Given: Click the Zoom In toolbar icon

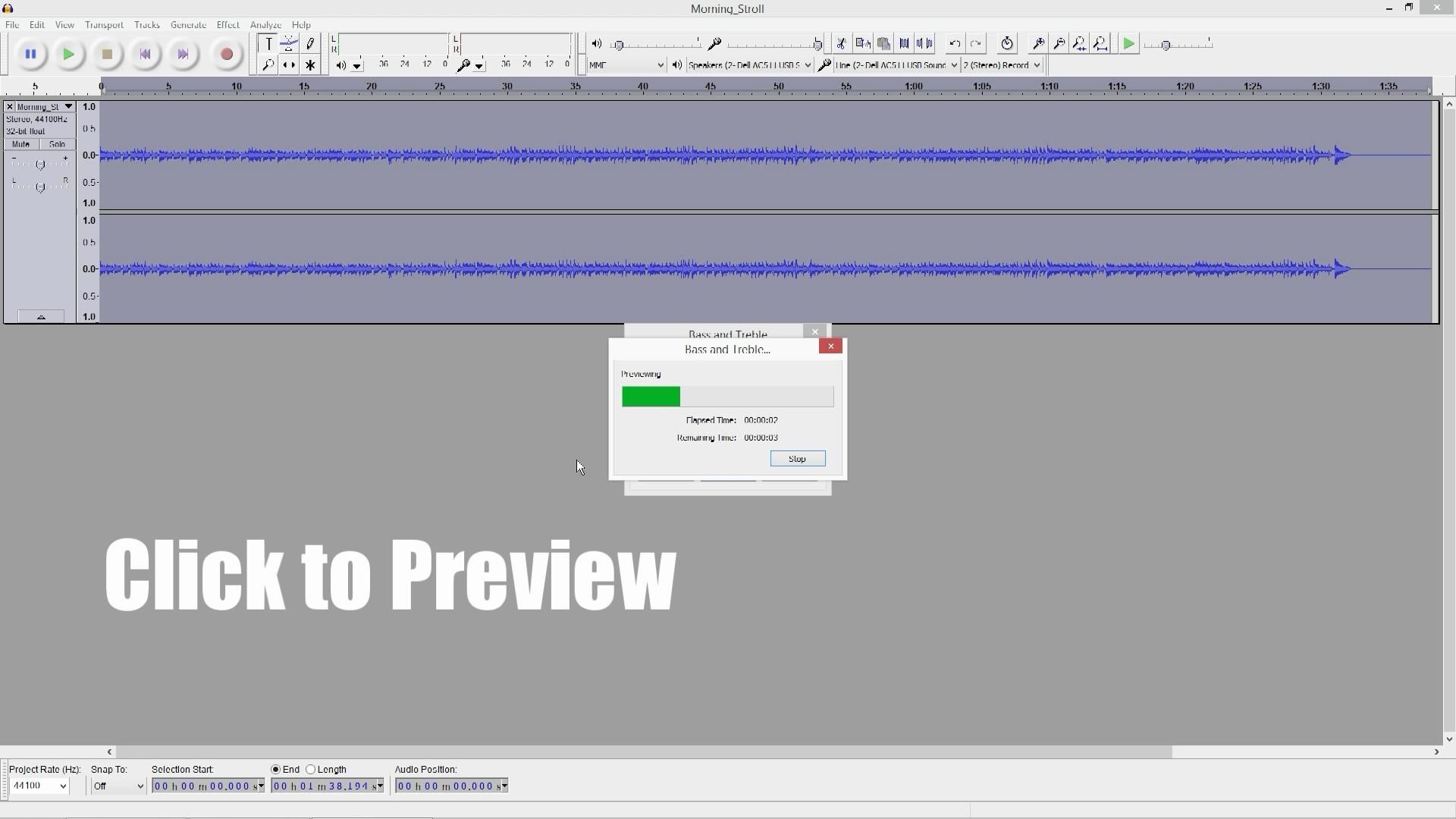Looking at the screenshot, I should (1038, 43).
